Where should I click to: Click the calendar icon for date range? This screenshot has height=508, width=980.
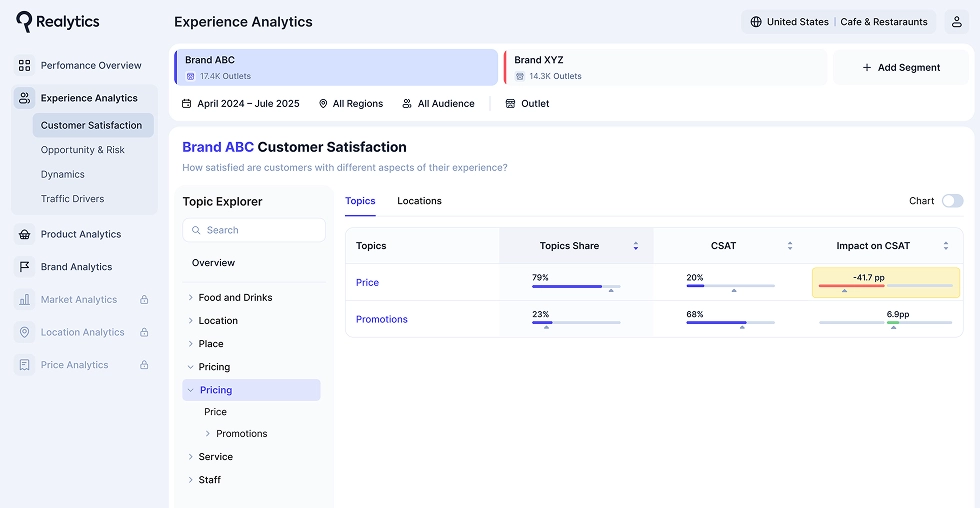[186, 104]
